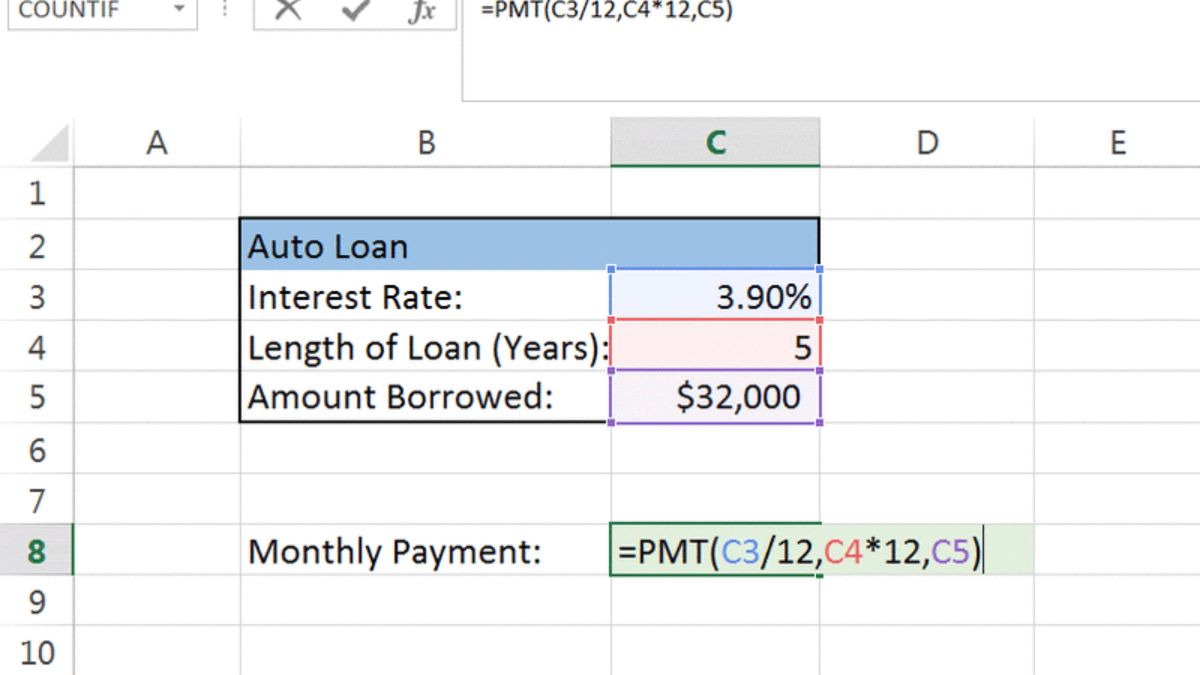This screenshot has height=675, width=1200.
Task: Select row 3 header
Action: [36, 296]
